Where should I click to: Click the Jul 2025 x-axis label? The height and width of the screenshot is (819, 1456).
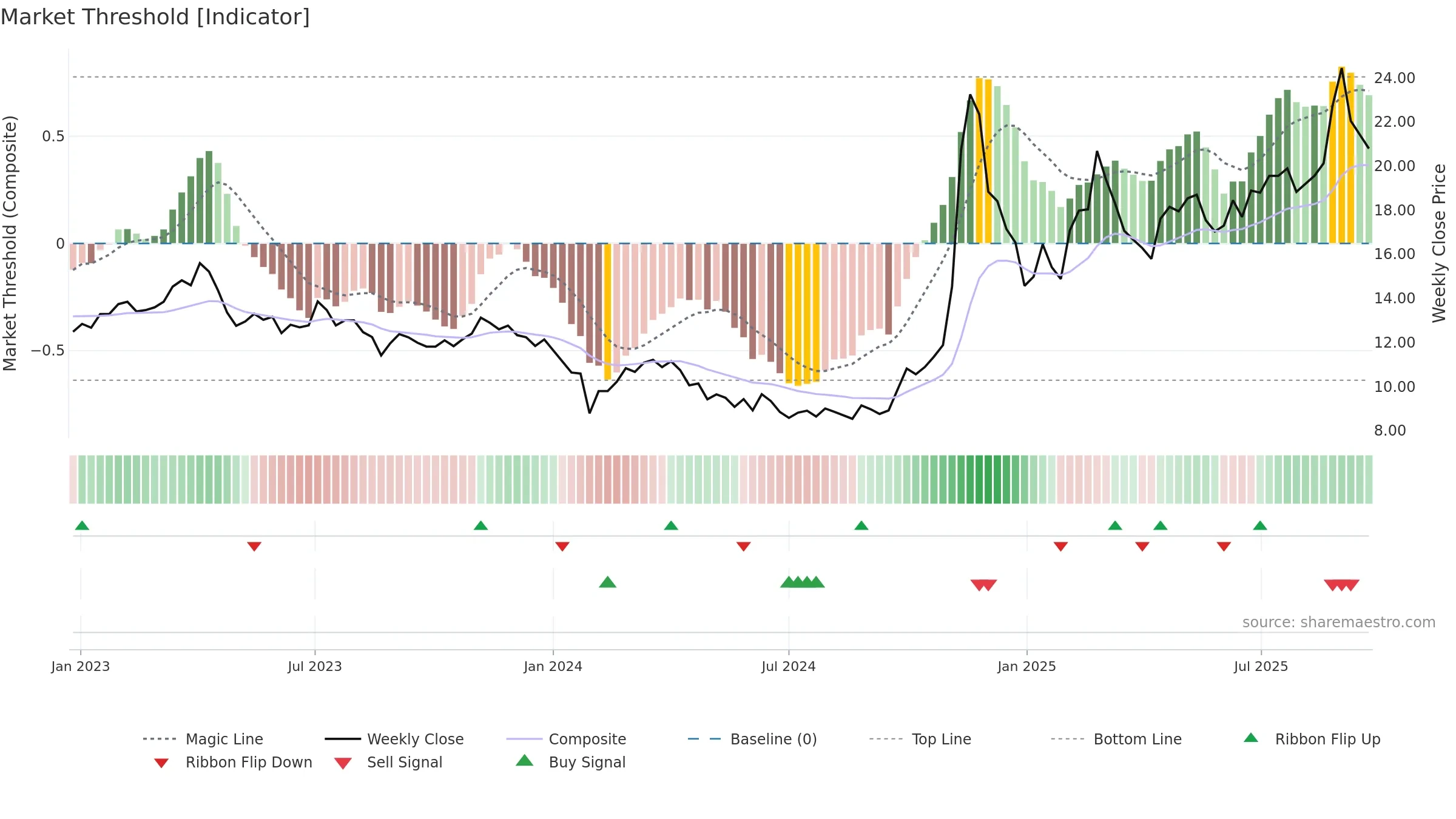click(1261, 666)
